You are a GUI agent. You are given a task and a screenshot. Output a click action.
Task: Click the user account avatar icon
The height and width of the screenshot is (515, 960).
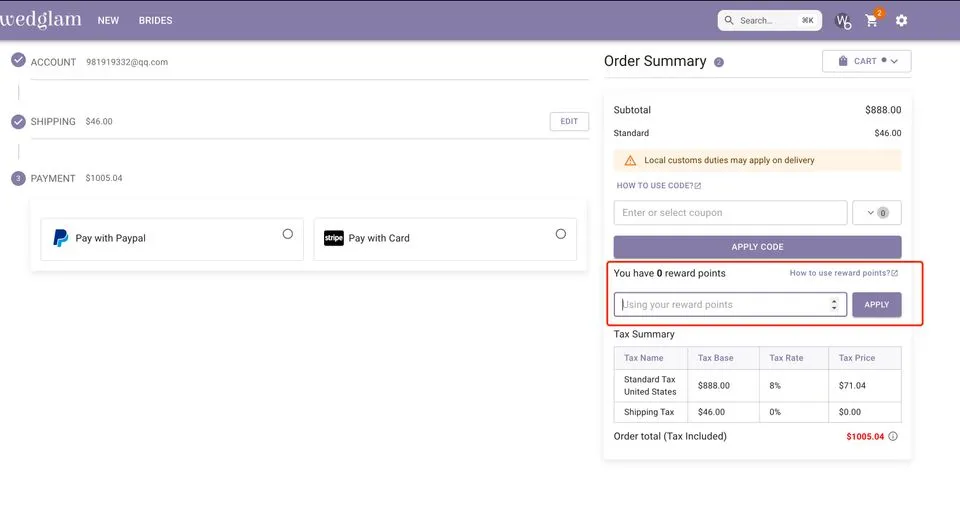(842, 21)
